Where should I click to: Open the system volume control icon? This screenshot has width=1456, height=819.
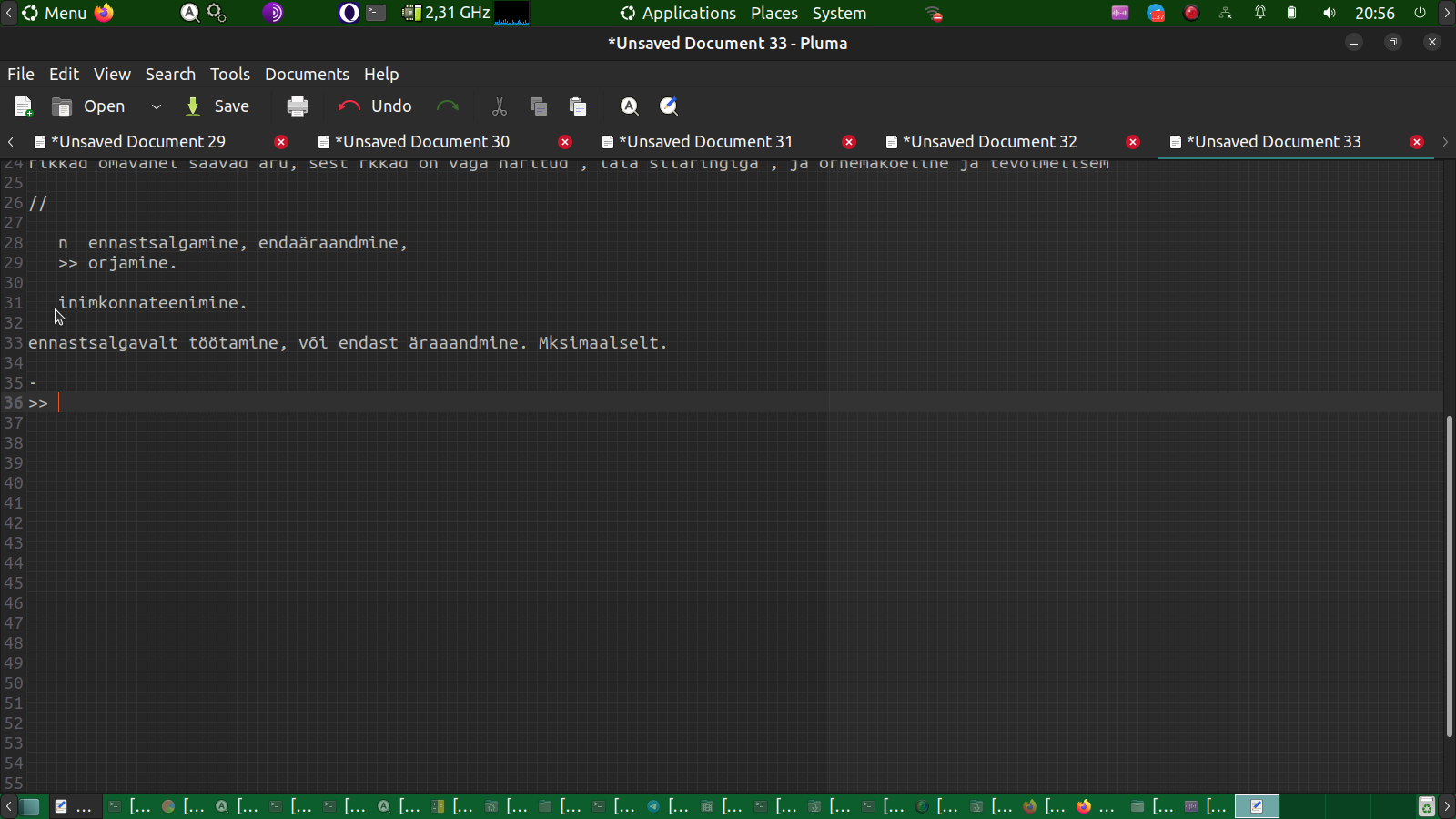pos(1330,13)
